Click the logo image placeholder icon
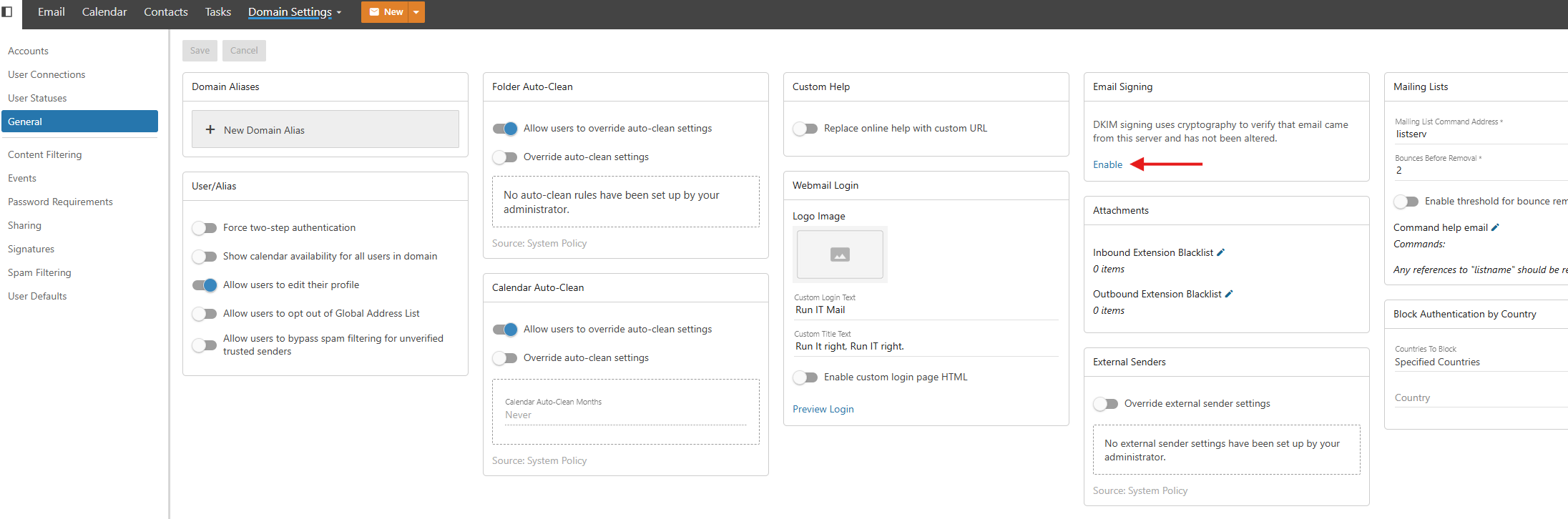This screenshot has width=1568, height=519. click(x=840, y=254)
